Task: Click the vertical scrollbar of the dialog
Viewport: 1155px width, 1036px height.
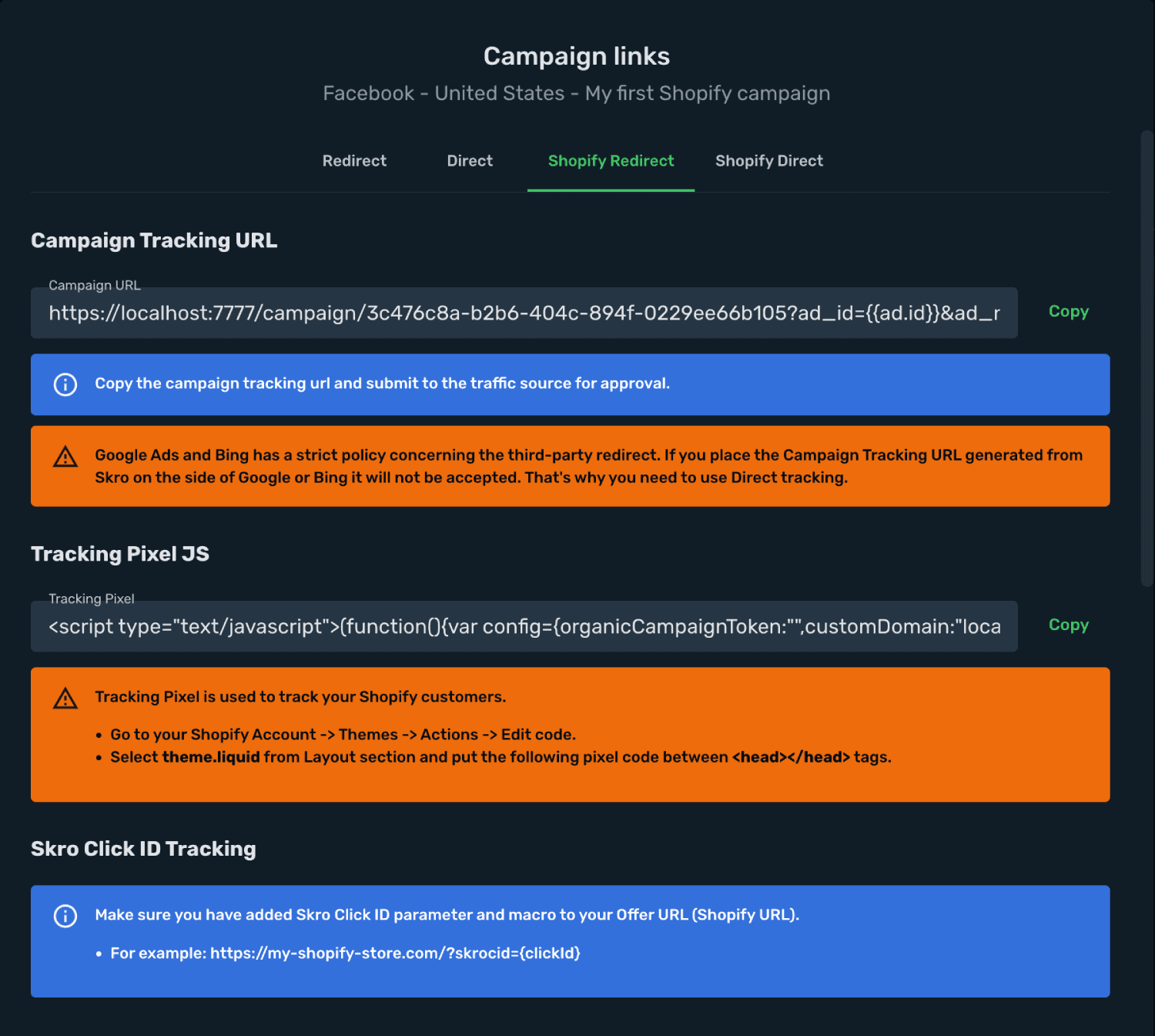Action: coord(1147,358)
